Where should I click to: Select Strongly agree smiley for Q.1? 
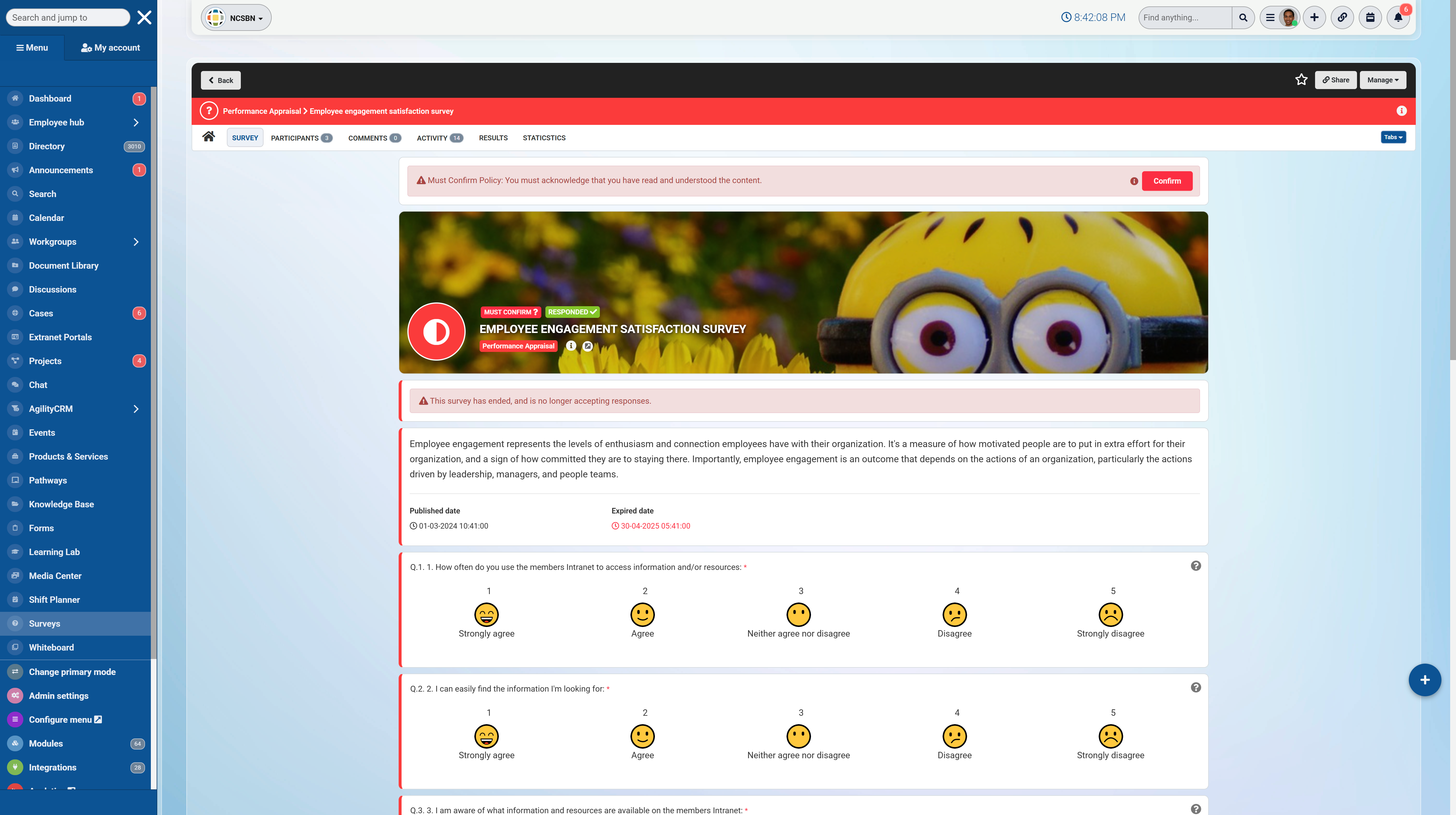486,614
